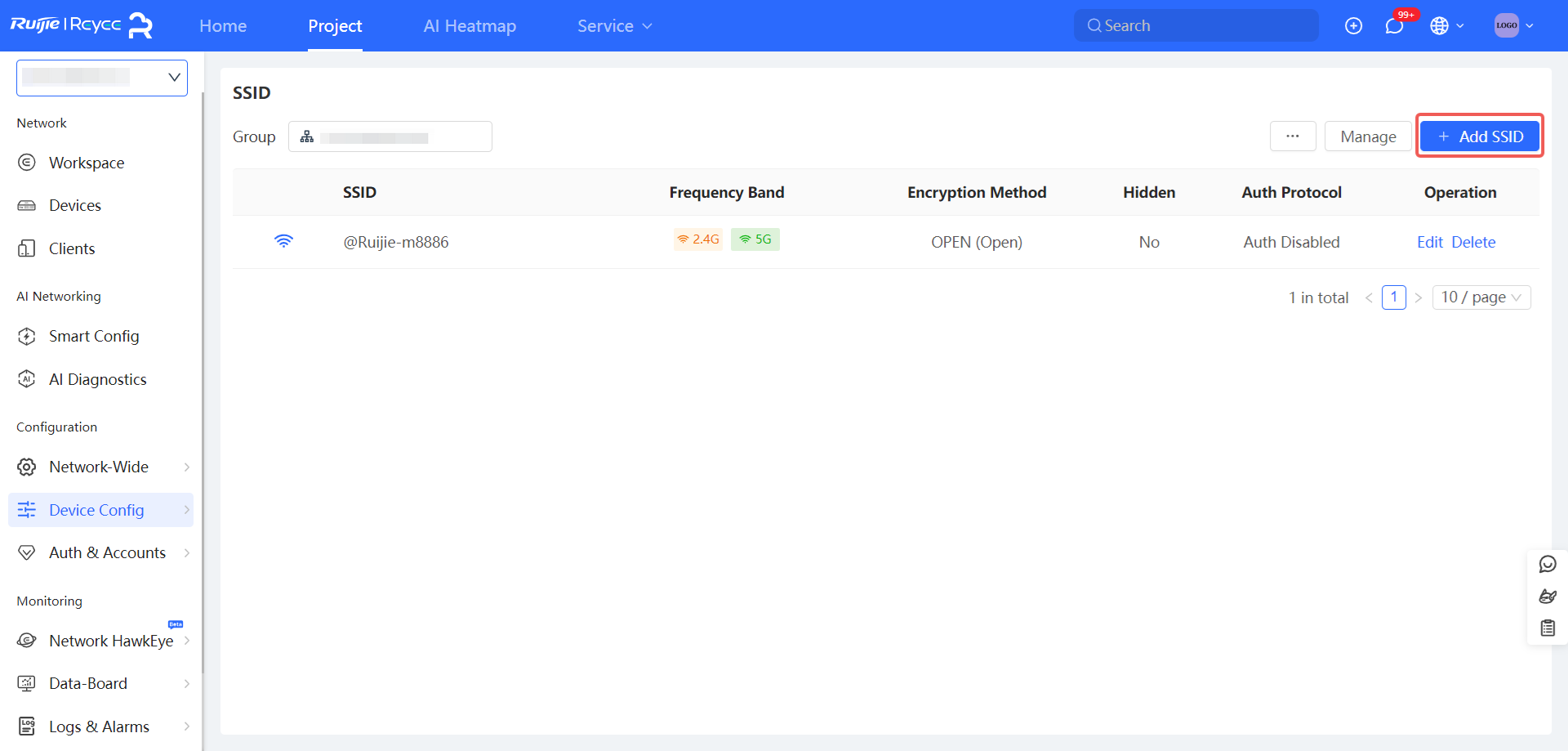Click Edit link for @Ruijie-m8886

click(x=1429, y=242)
